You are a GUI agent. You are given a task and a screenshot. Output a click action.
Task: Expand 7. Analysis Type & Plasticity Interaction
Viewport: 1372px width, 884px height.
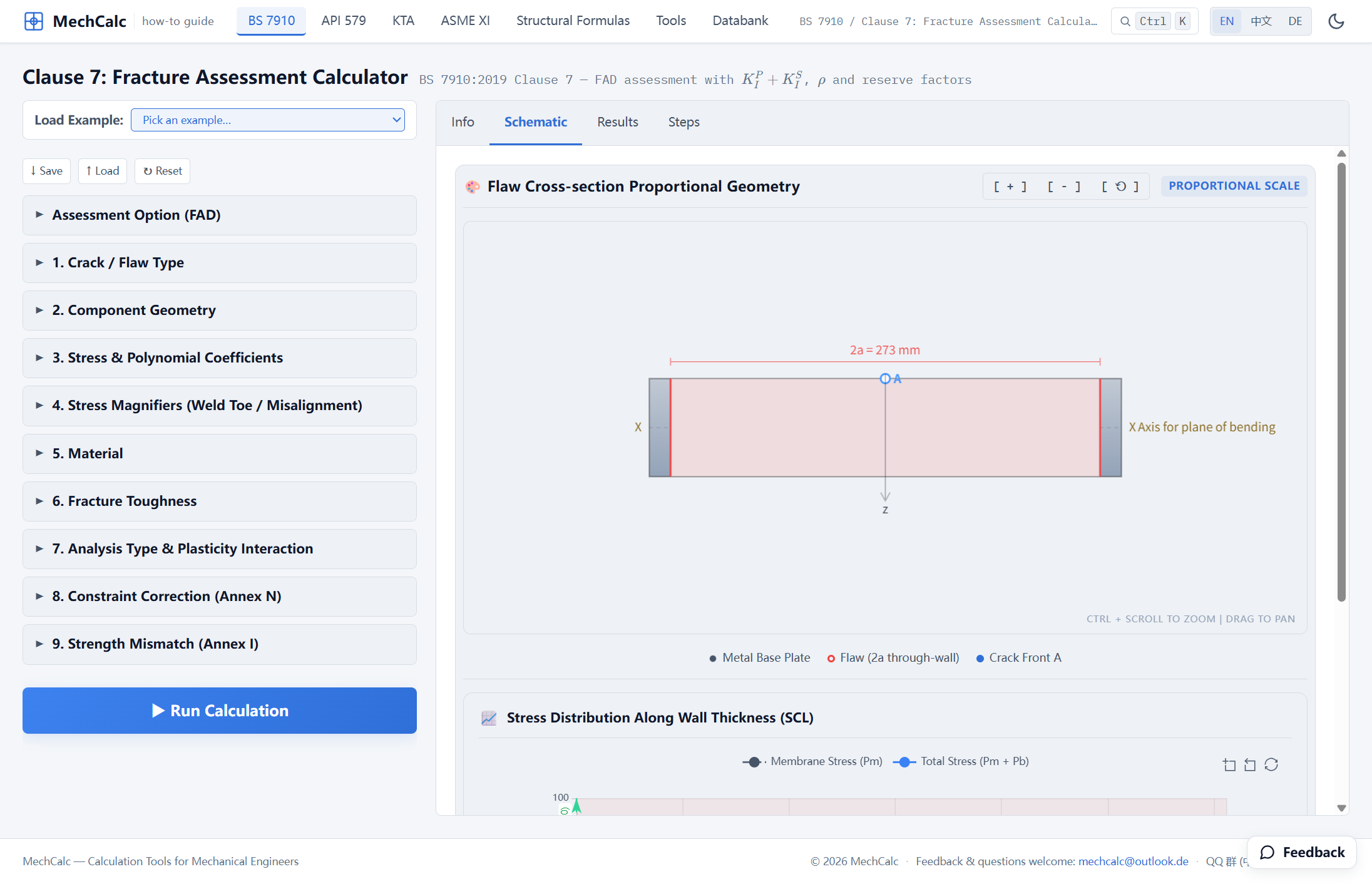pos(220,549)
